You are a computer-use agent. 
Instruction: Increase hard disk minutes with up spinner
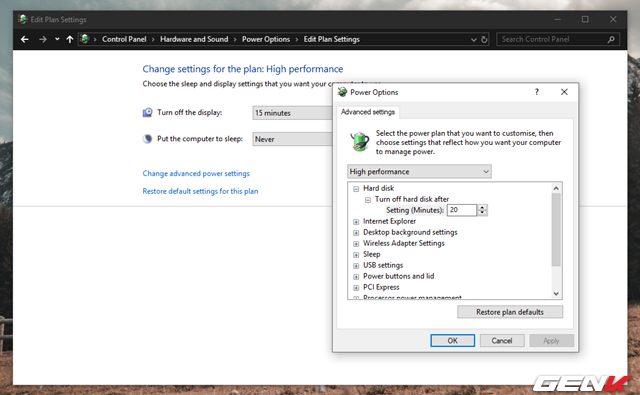[482, 207]
